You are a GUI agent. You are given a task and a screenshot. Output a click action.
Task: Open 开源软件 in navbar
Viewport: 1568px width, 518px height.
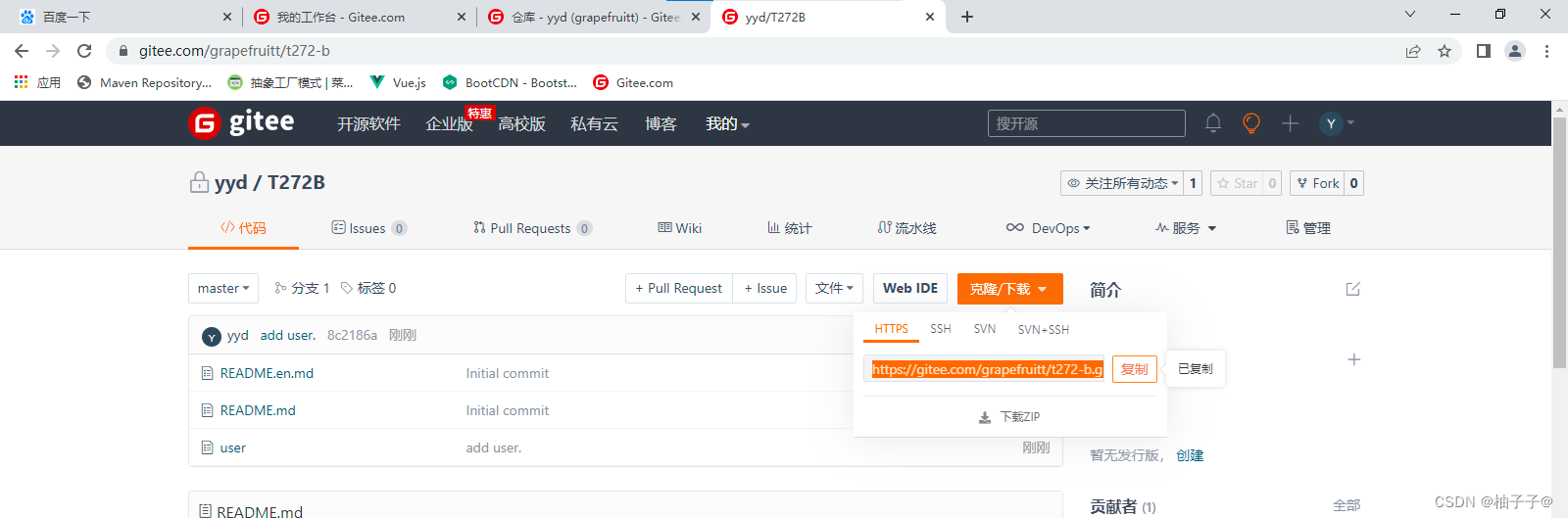[x=368, y=123]
